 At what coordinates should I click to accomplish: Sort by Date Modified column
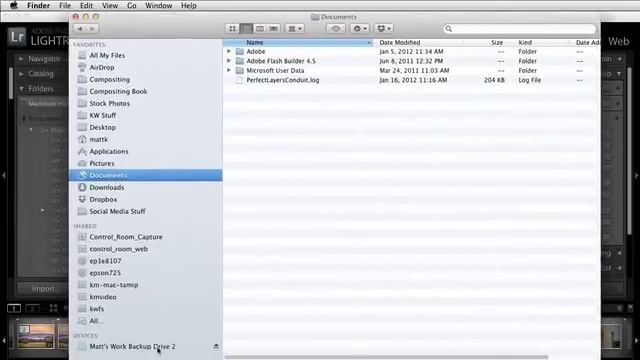[x=419, y=42]
